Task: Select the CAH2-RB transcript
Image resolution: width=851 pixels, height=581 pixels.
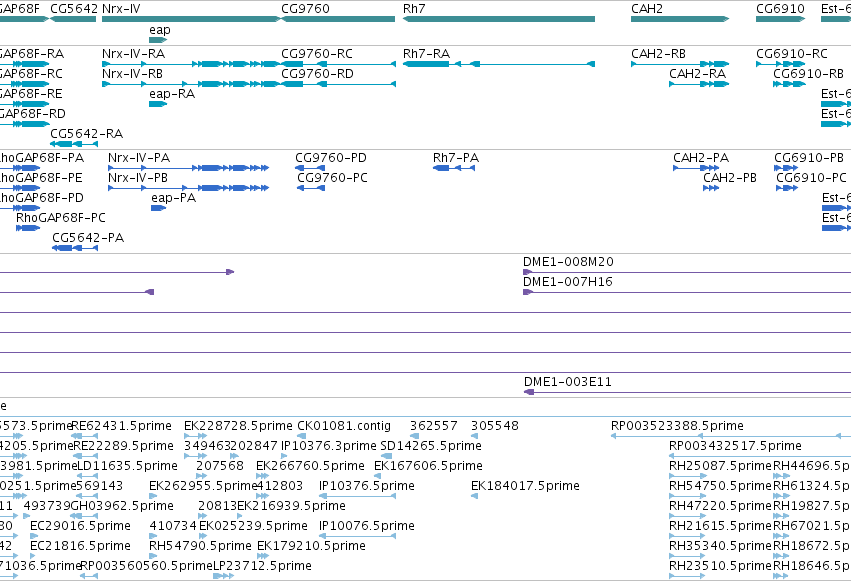Action: (658, 54)
